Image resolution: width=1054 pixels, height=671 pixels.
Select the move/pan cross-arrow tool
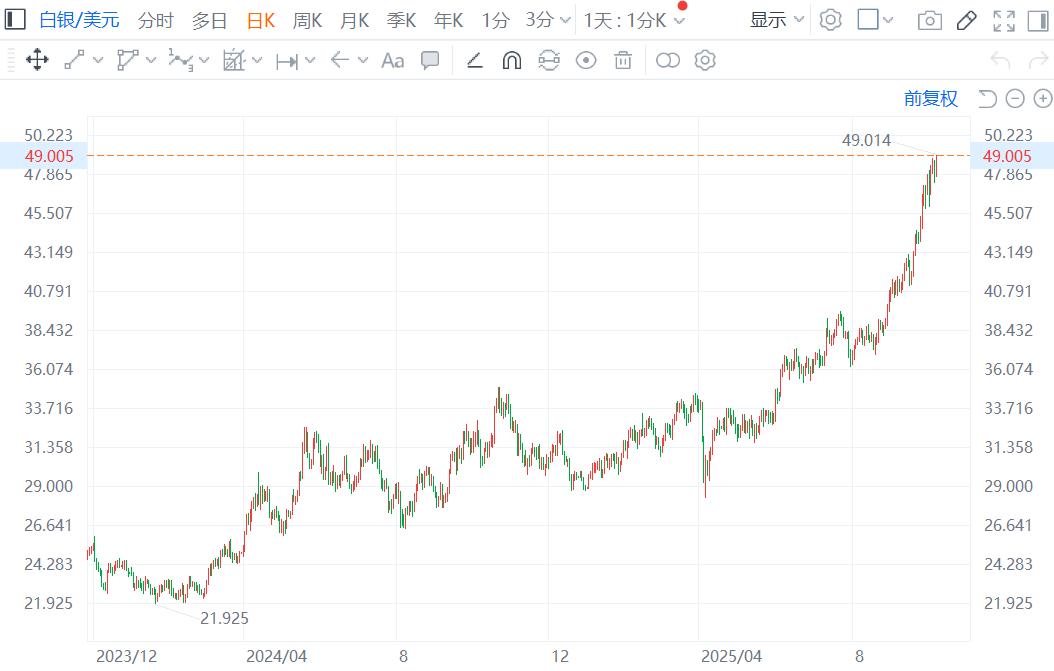37,61
